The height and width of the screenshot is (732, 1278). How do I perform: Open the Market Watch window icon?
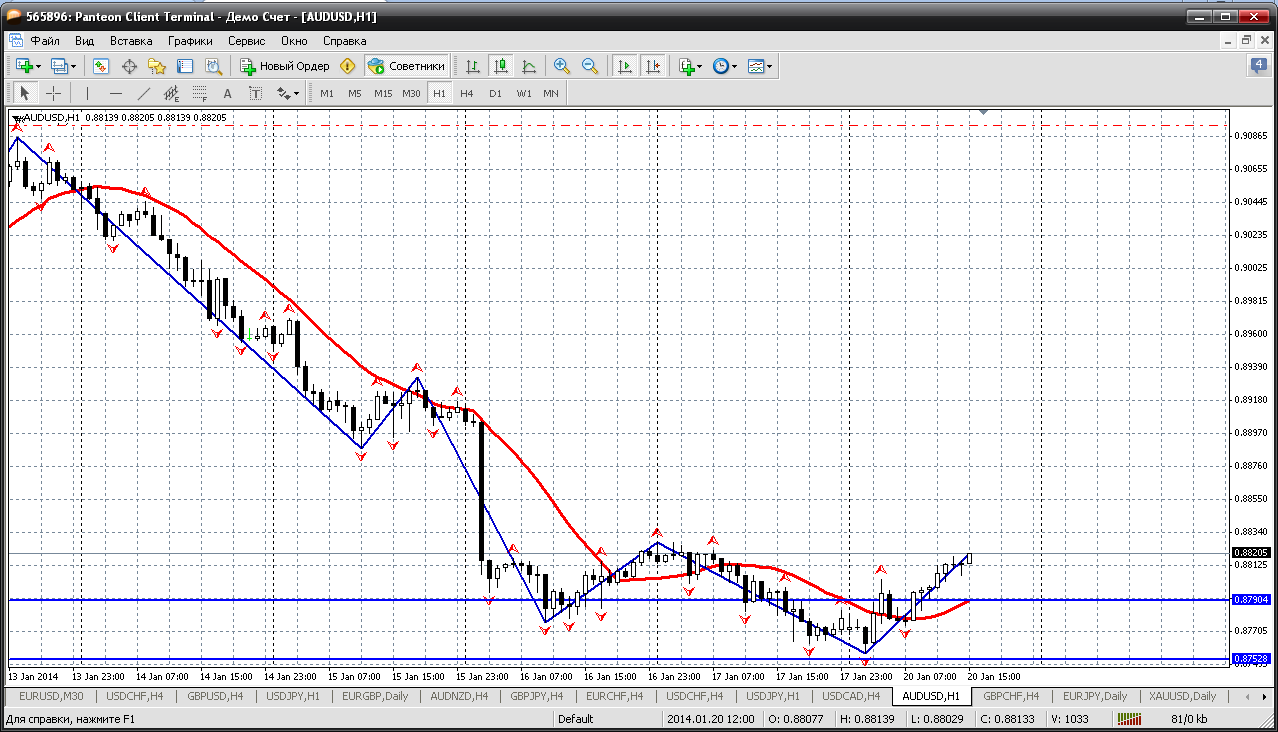click(x=101, y=66)
